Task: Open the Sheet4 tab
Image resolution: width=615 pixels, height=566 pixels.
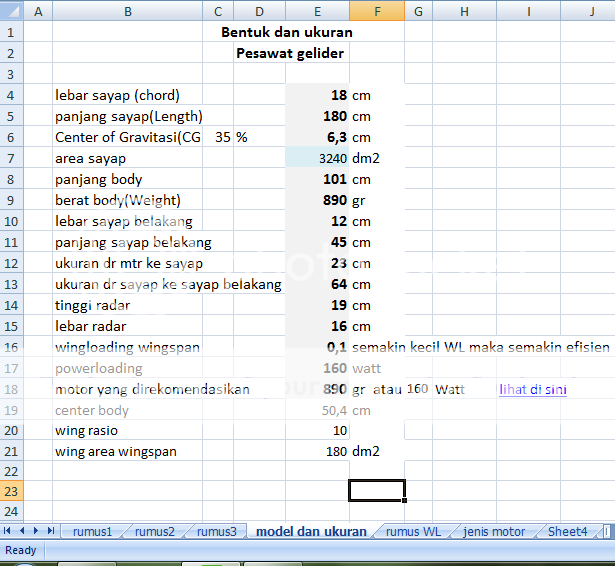Action: (x=567, y=531)
